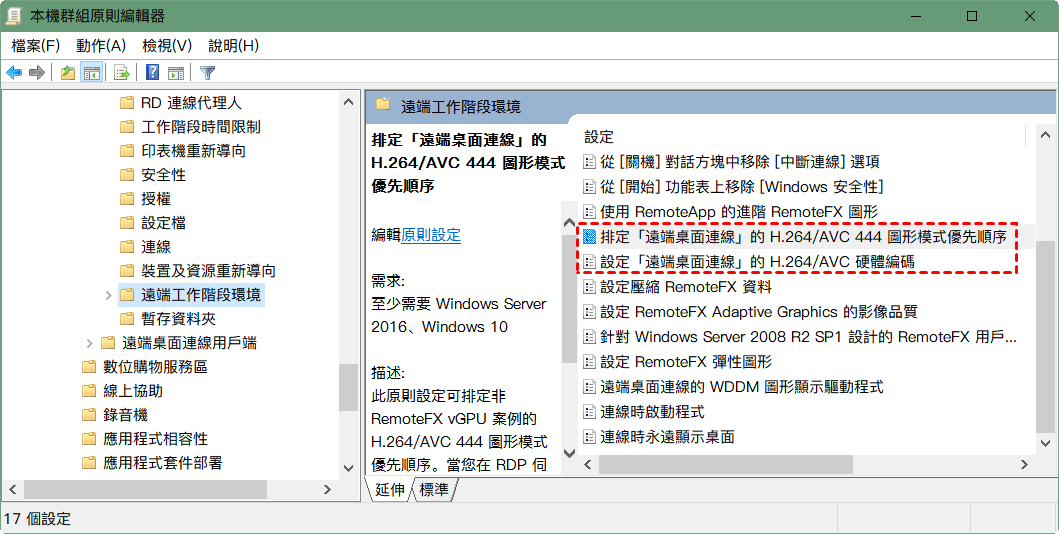Select the 印表機重新導向 folder in tree
The width and height of the screenshot is (1059, 534).
point(193,151)
